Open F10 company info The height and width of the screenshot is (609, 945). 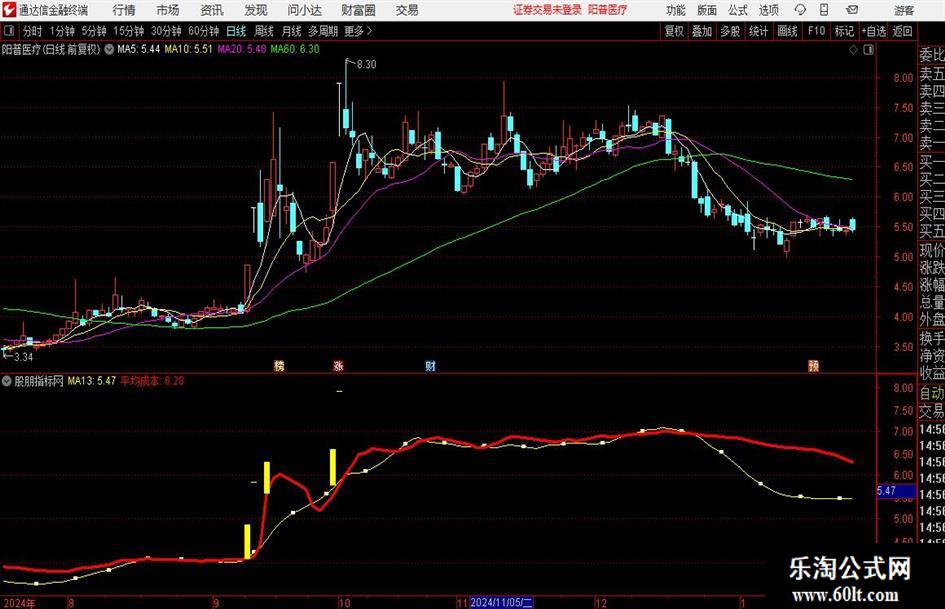tap(817, 31)
